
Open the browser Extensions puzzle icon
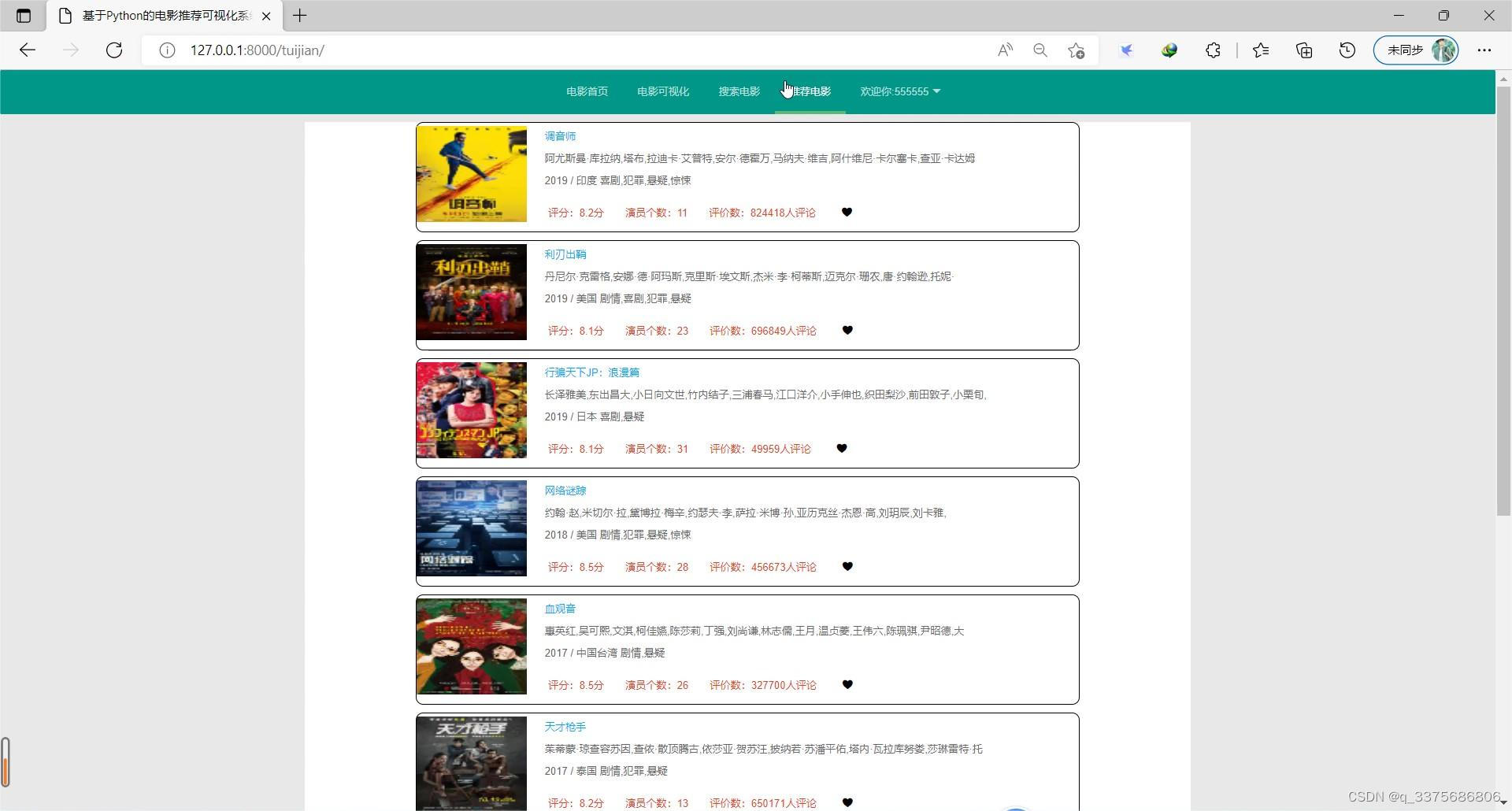pyautogui.click(x=1213, y=50)
